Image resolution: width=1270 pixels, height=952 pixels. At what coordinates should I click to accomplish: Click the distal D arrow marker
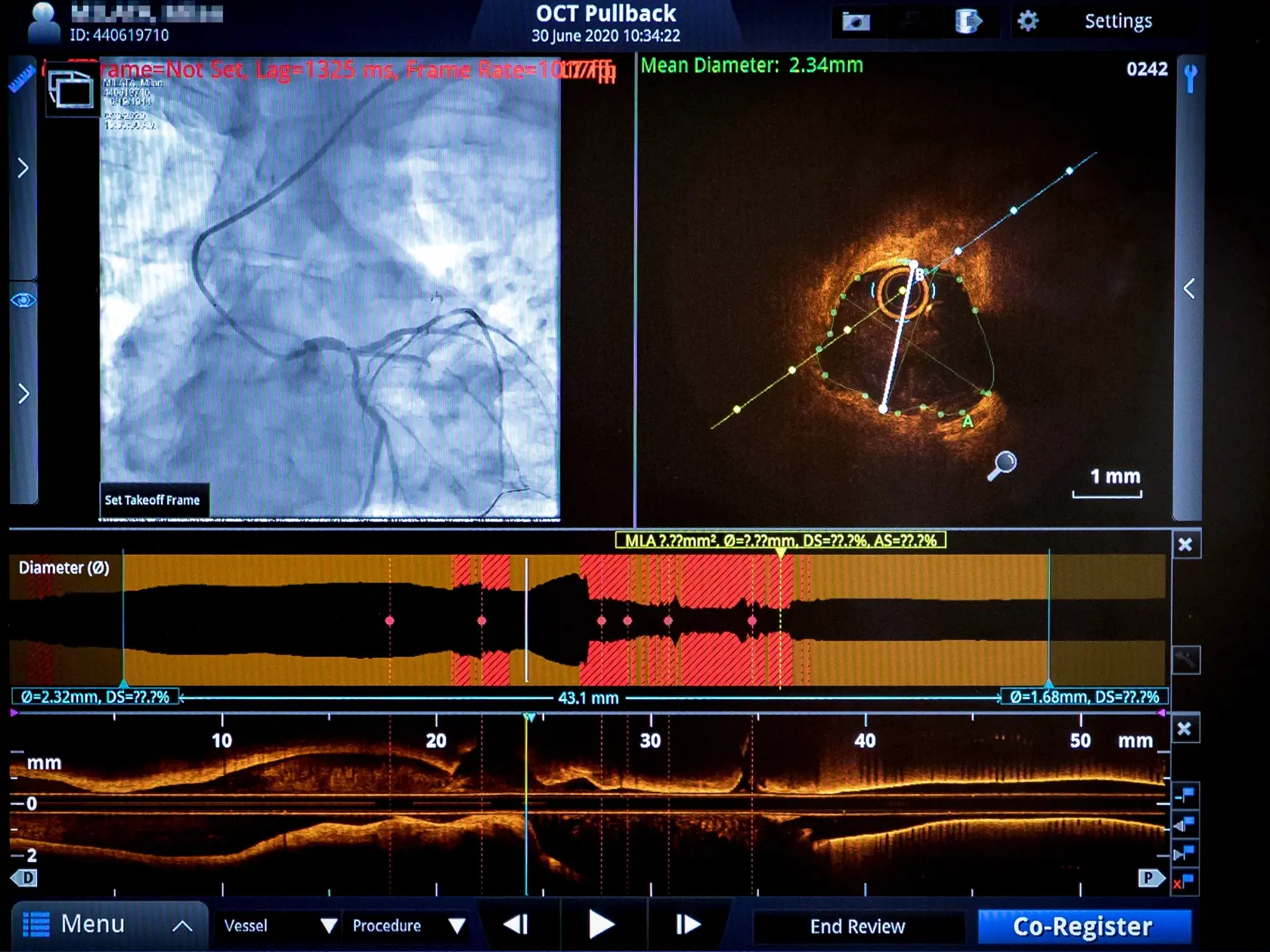(23, 878)
